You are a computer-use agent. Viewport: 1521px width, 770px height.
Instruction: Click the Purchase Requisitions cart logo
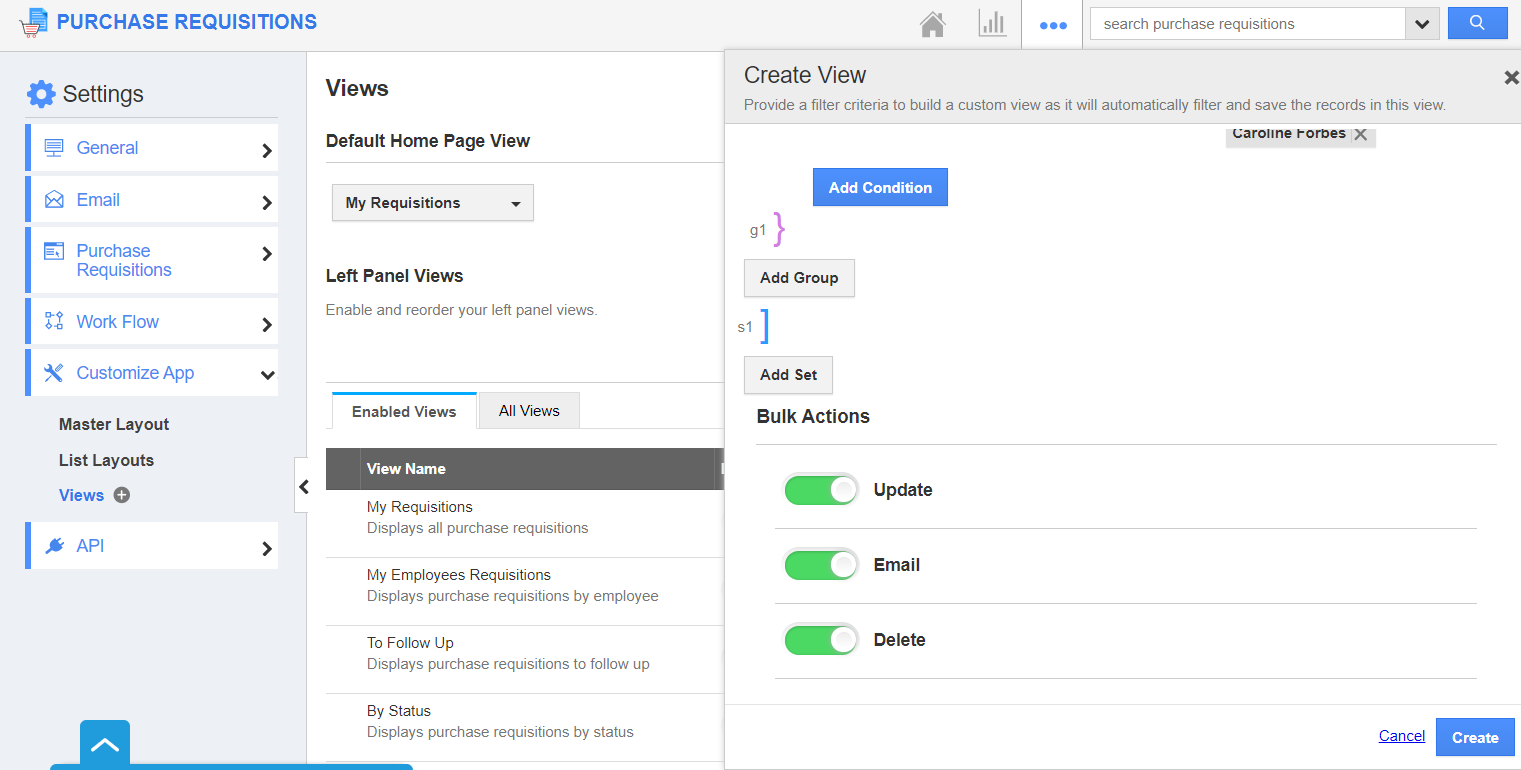click(x=33, y=21)
